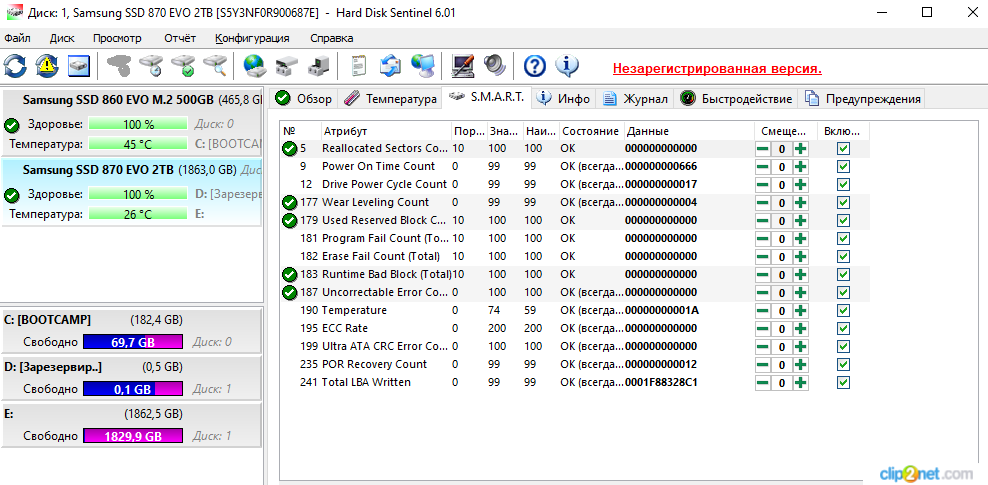Click the 45 °C temperature bar

tap(138, 144)
